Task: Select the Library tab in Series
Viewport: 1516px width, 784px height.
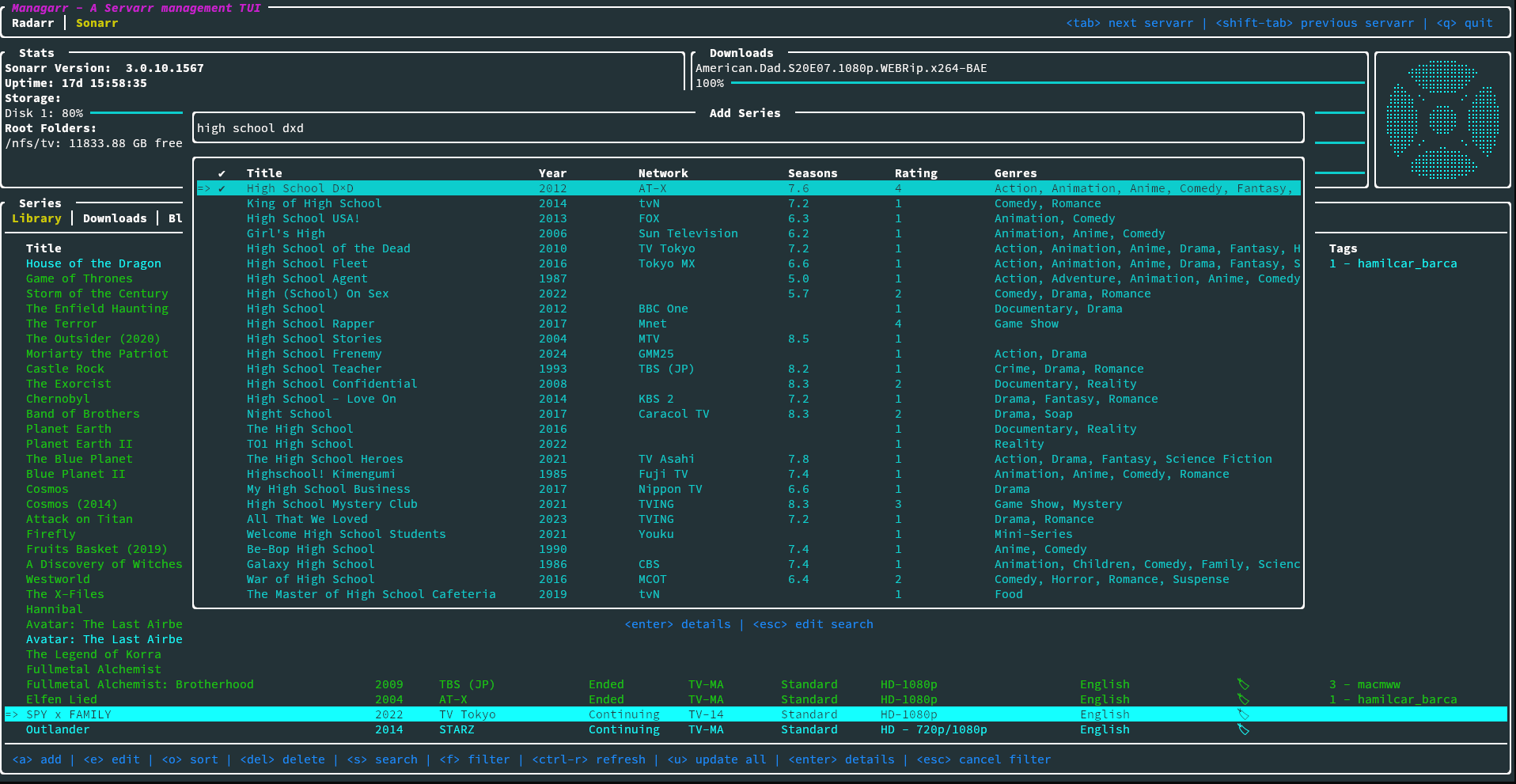Action: (36, 218)
